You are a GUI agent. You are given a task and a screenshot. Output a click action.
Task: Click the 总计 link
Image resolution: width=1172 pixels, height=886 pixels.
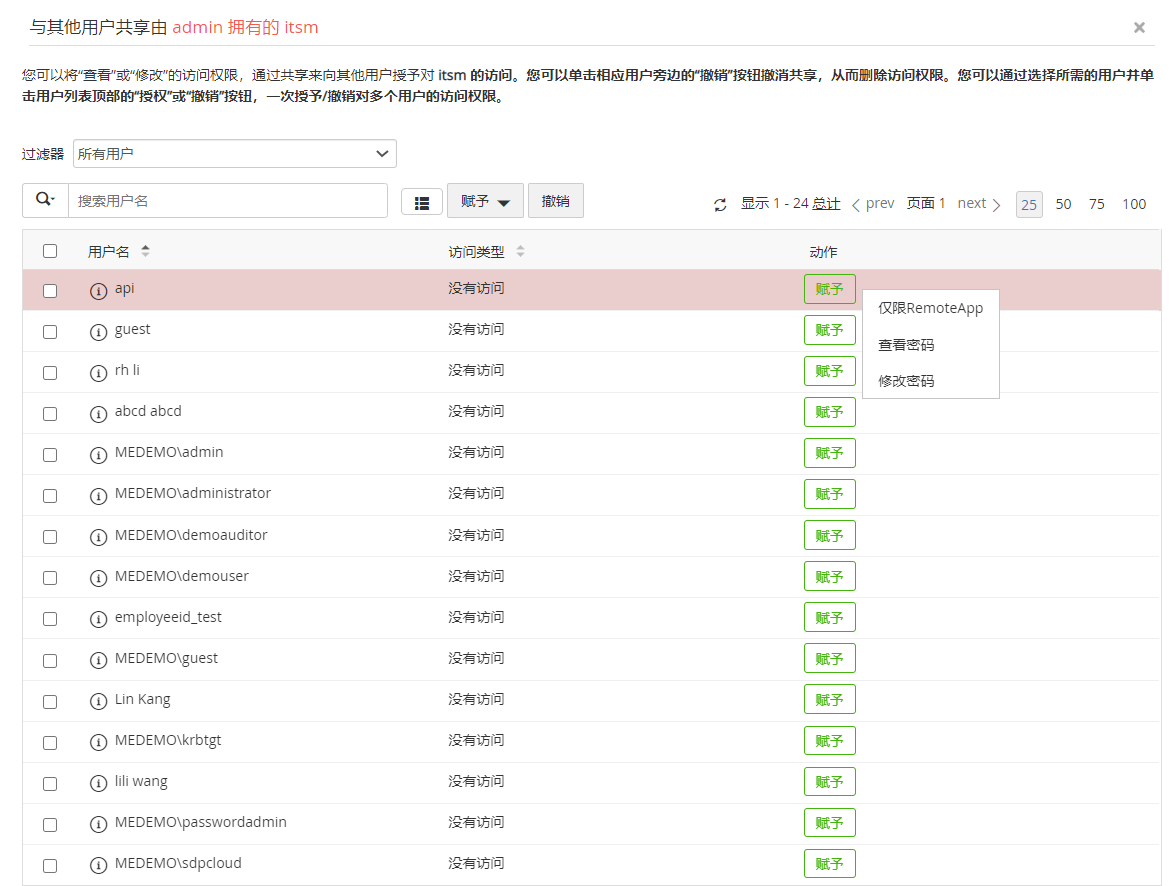tap(826, 203)
